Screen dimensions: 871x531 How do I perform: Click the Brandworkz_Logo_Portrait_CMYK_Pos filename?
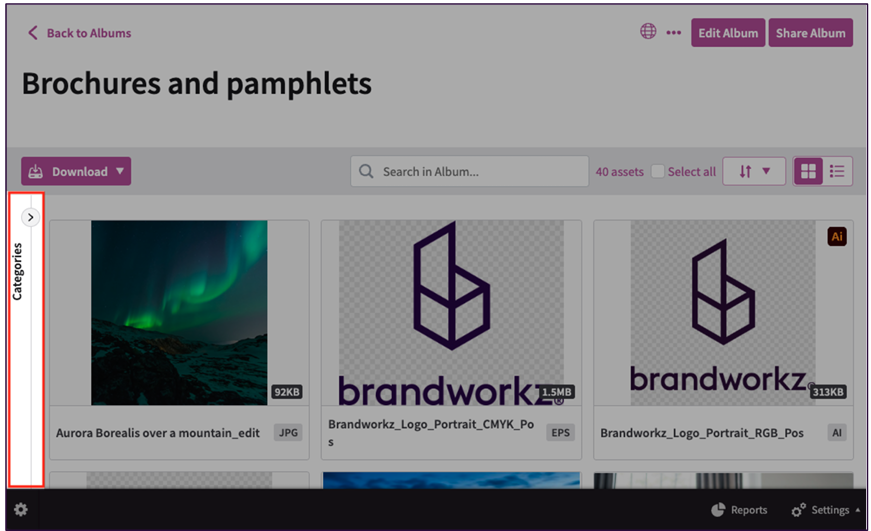point(431,433)
